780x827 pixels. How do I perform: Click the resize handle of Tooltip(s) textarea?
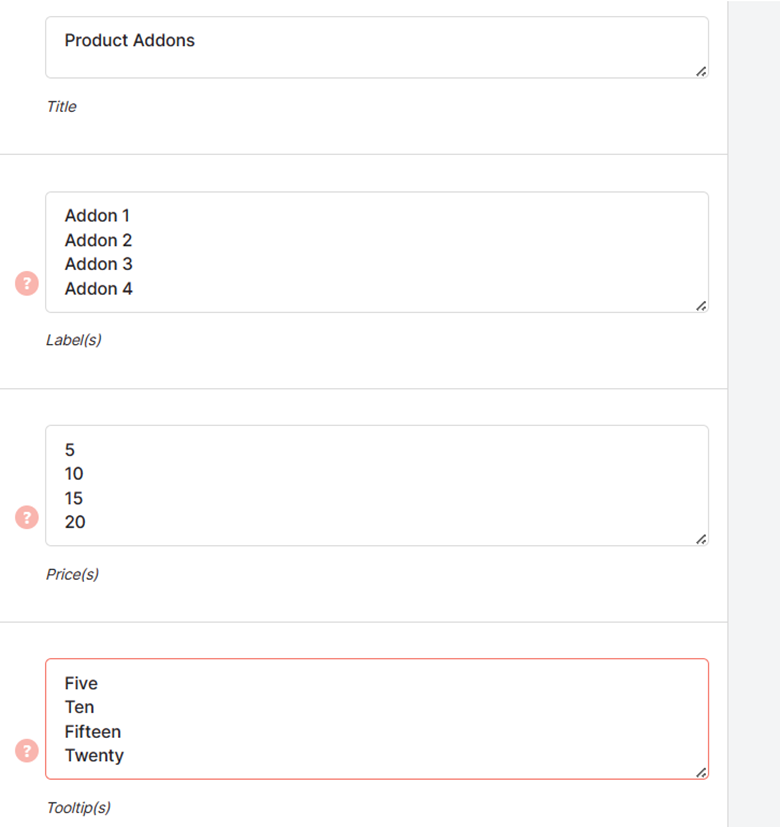point(701,773)
